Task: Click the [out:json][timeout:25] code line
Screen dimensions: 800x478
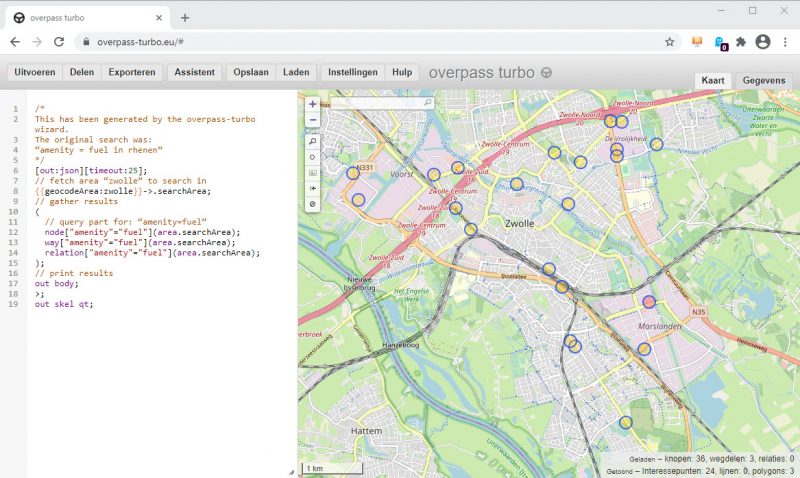Action: click(x=91, y=170)
